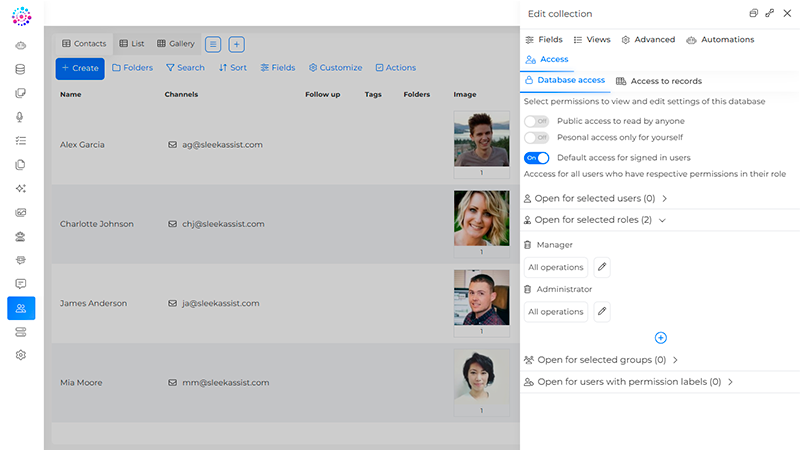Image resolution: width=800 pixels, height=450 pixels.
Task: Enable public access to read by anyone
Action: (537, 121)
